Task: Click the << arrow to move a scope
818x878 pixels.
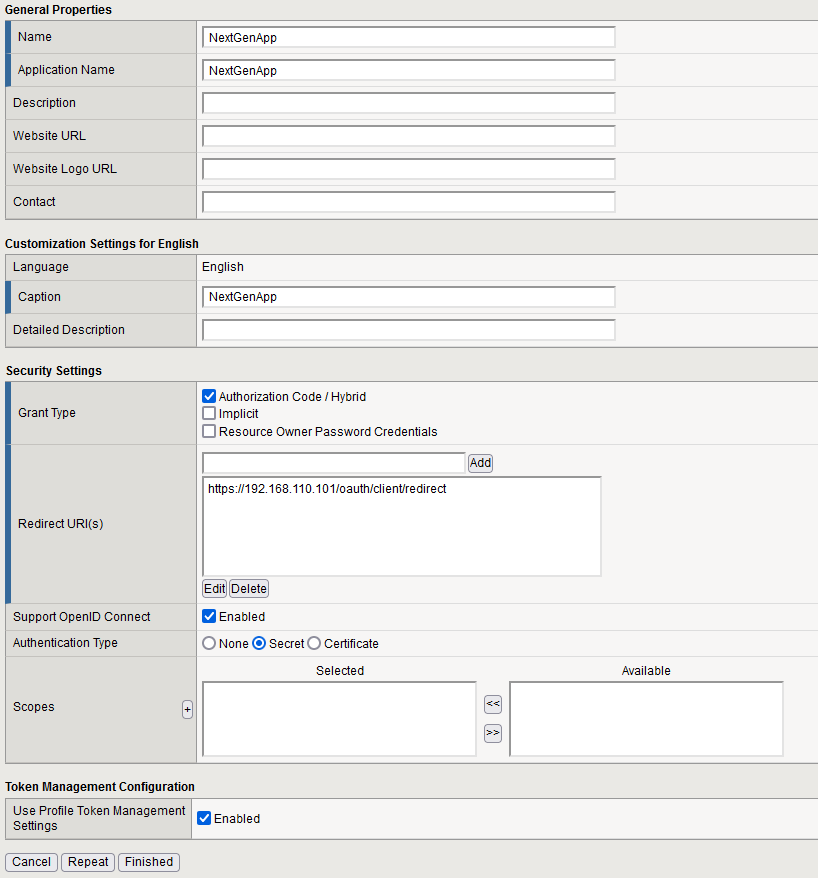Action: tap(492, 703)
